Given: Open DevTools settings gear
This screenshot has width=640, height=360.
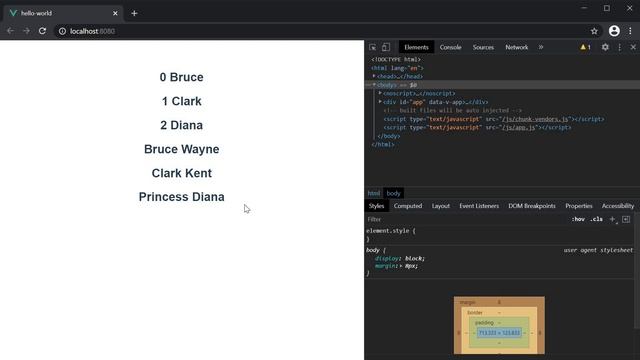Looking at the screenshot, I should coord(605,47).
